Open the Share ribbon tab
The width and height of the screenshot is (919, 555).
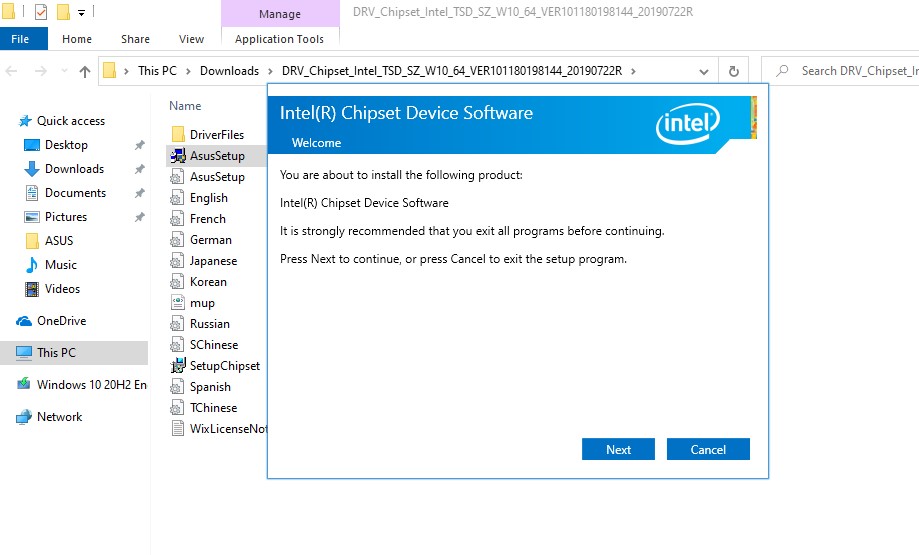click(x=135, y=39)
